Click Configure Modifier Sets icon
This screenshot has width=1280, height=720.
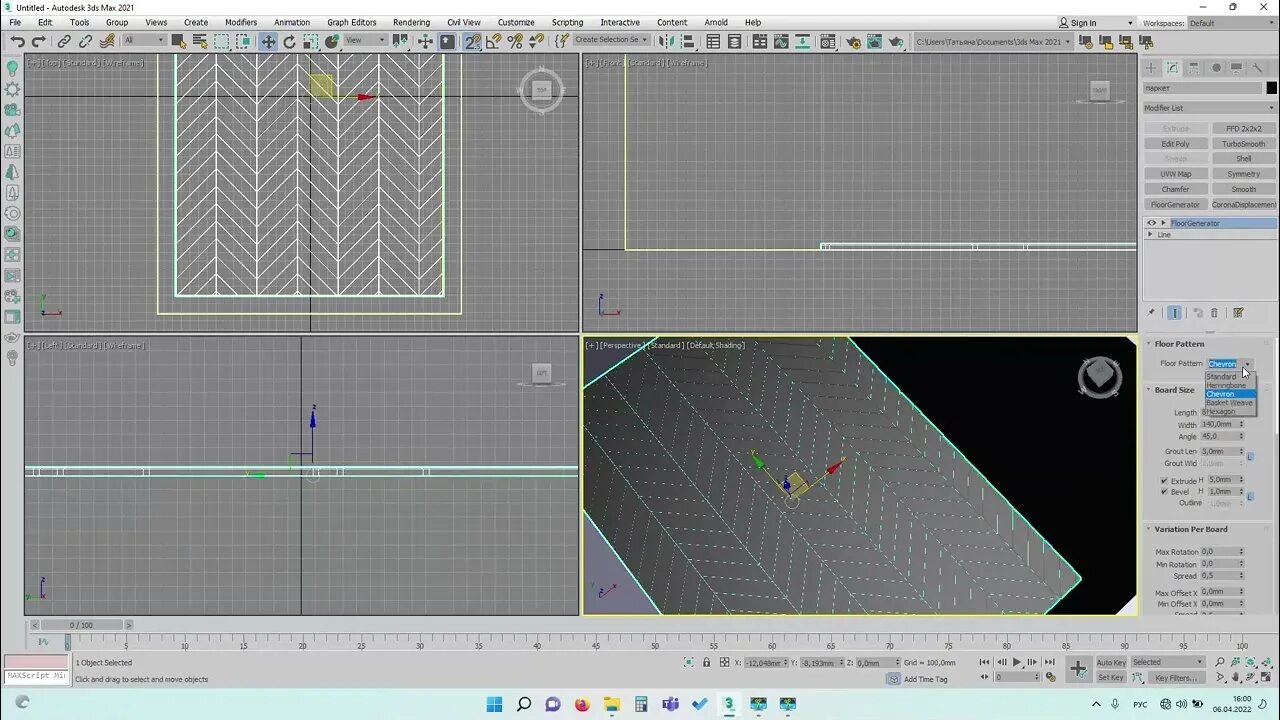tap(1238, 313)
